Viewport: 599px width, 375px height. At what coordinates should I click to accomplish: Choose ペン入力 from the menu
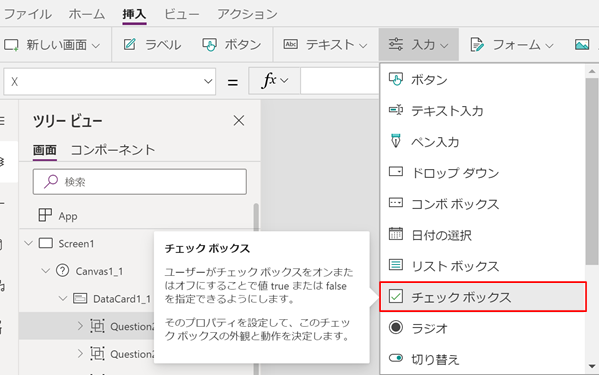483,142
